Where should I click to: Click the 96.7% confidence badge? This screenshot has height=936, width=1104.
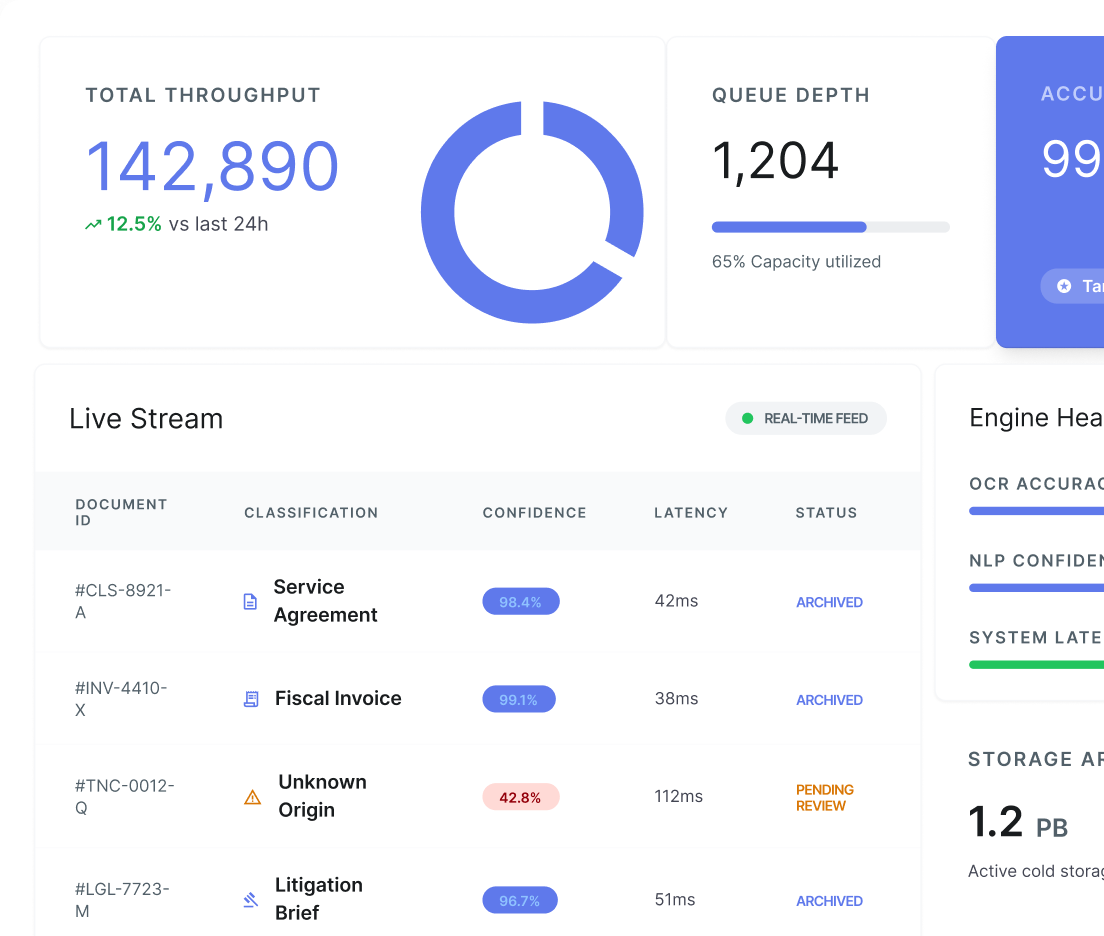pos(520,900)
